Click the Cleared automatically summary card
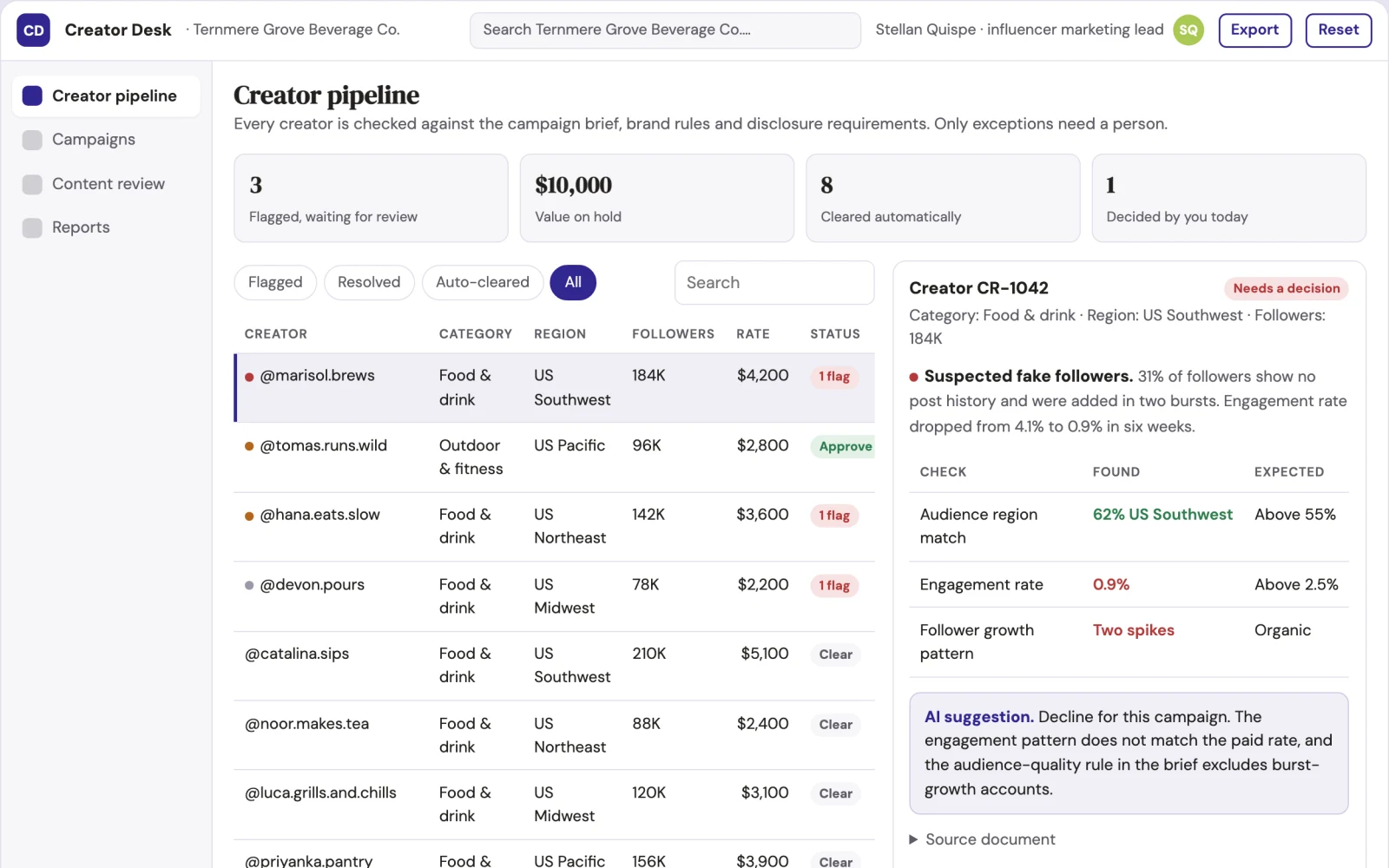The width and height of the screenshot is (1389, 868). (x=943, y=198)
